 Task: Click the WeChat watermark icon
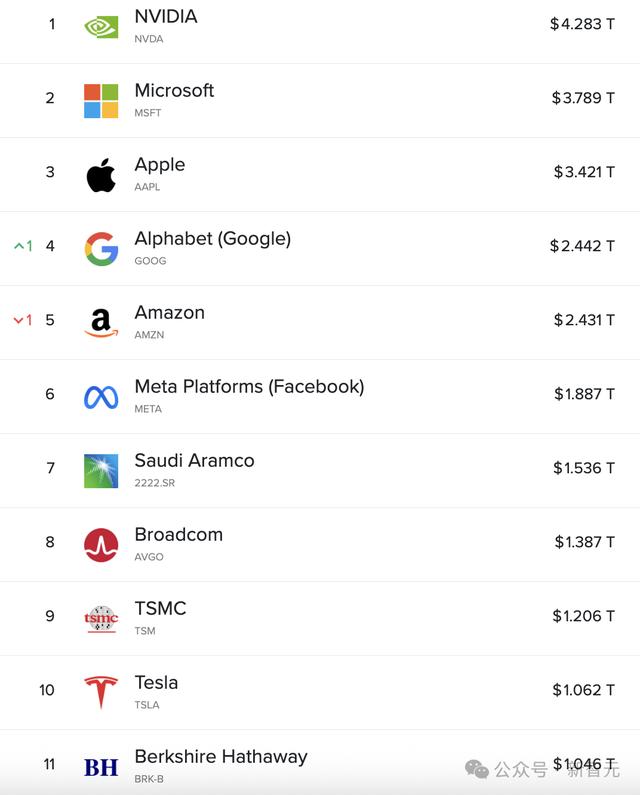(476, 769)
